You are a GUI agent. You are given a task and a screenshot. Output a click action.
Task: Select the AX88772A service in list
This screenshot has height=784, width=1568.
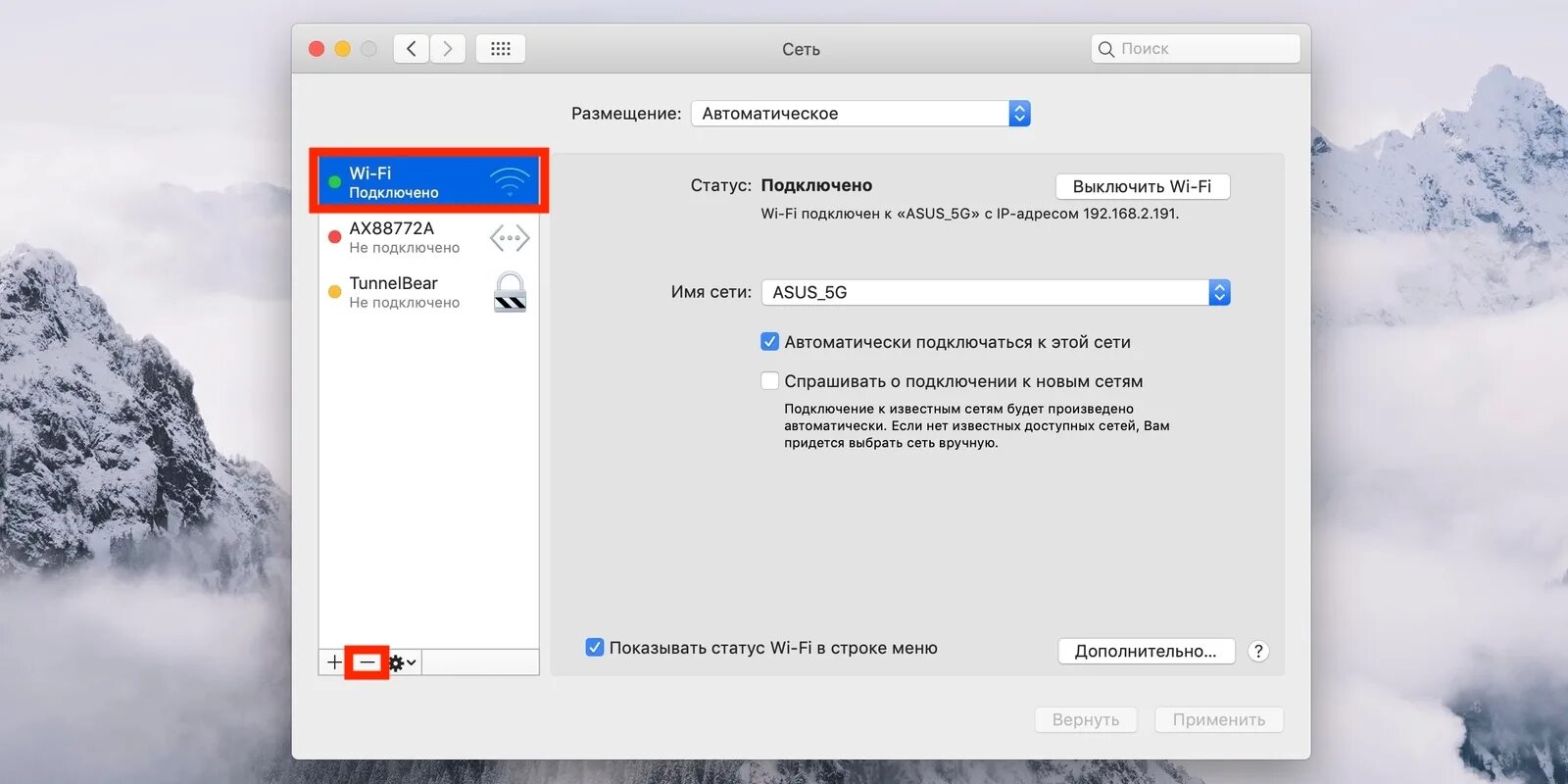click(404, 237)
